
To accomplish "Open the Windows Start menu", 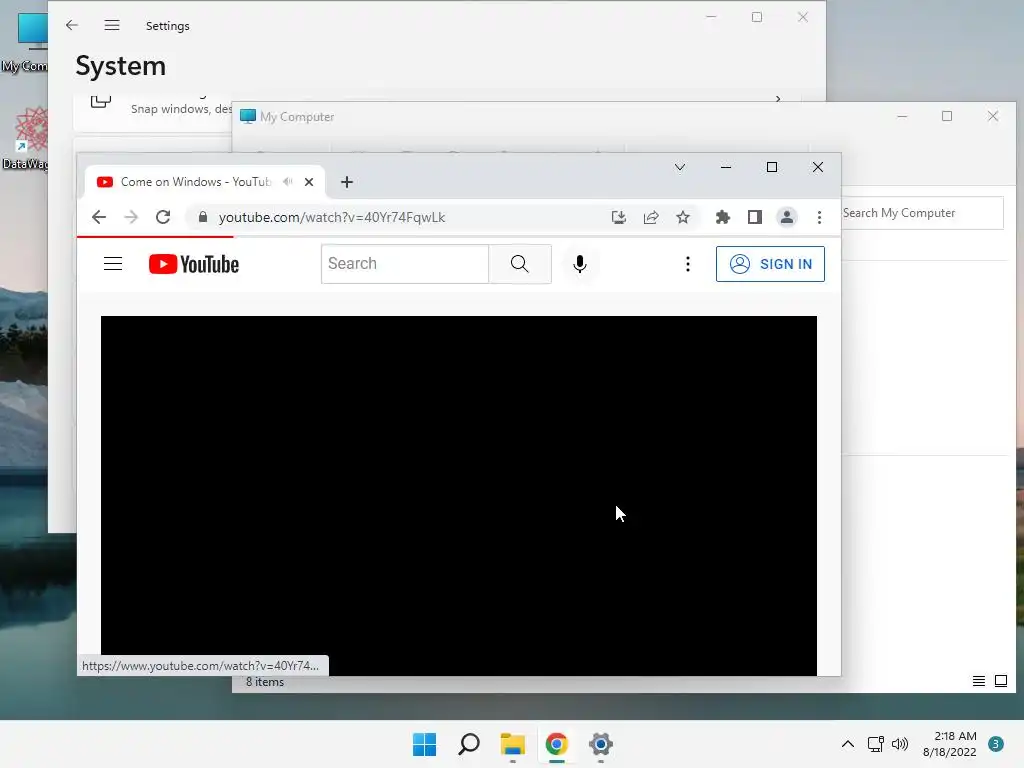I will pos(424,744).
